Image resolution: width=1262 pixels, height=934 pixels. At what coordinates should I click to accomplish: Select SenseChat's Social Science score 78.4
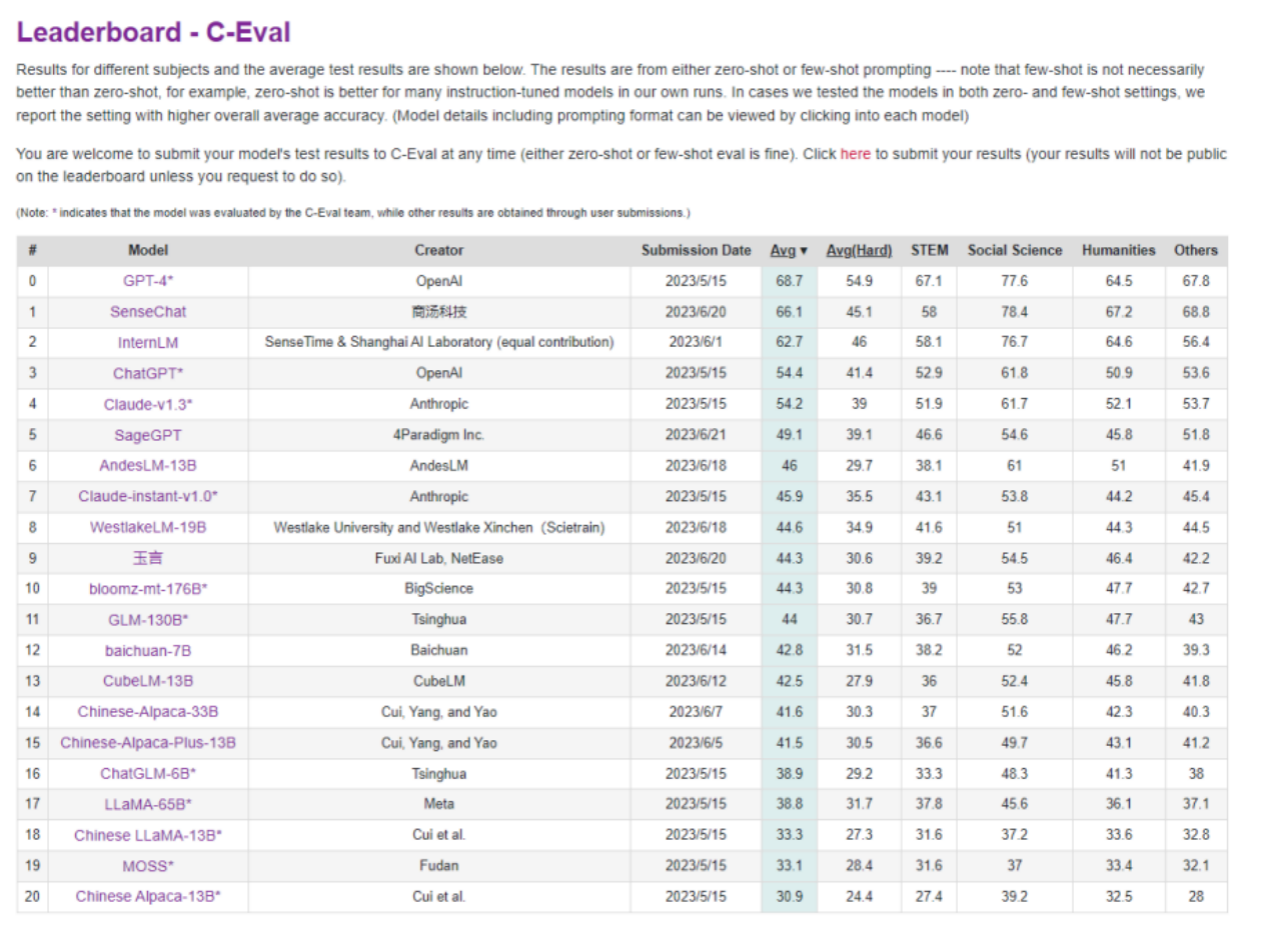[1015, 312]
